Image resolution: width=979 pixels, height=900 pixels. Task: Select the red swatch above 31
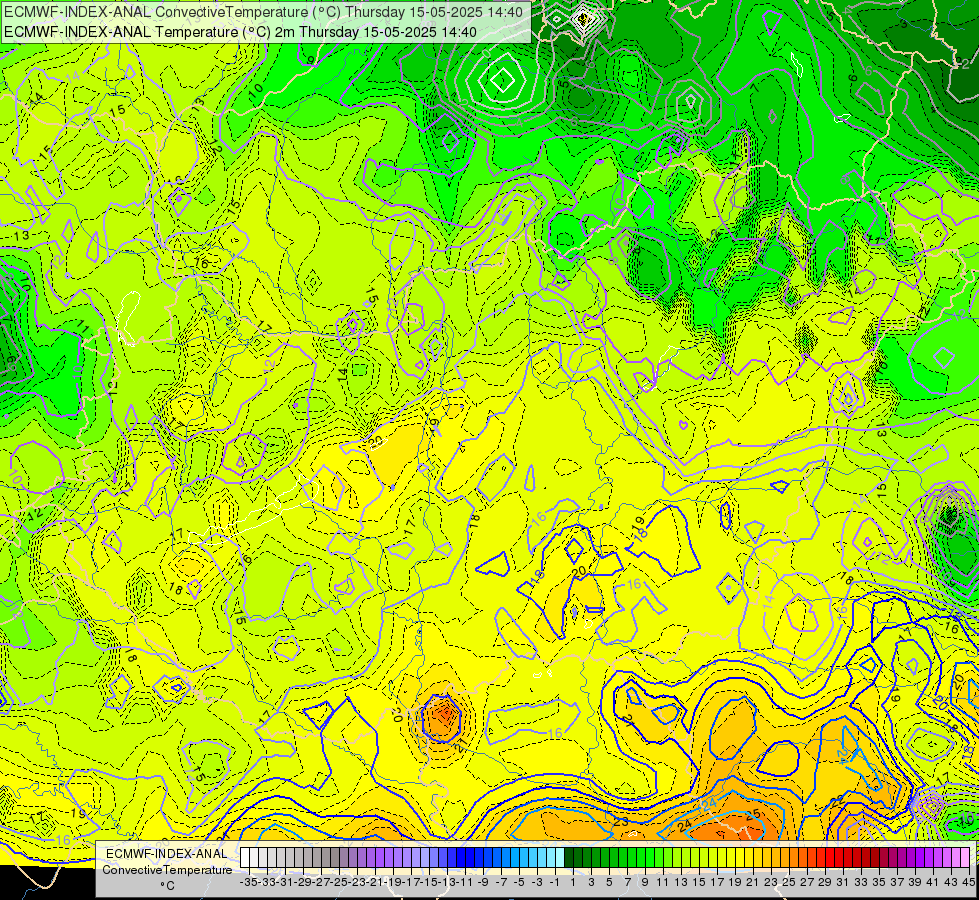[x=839, y=858]
